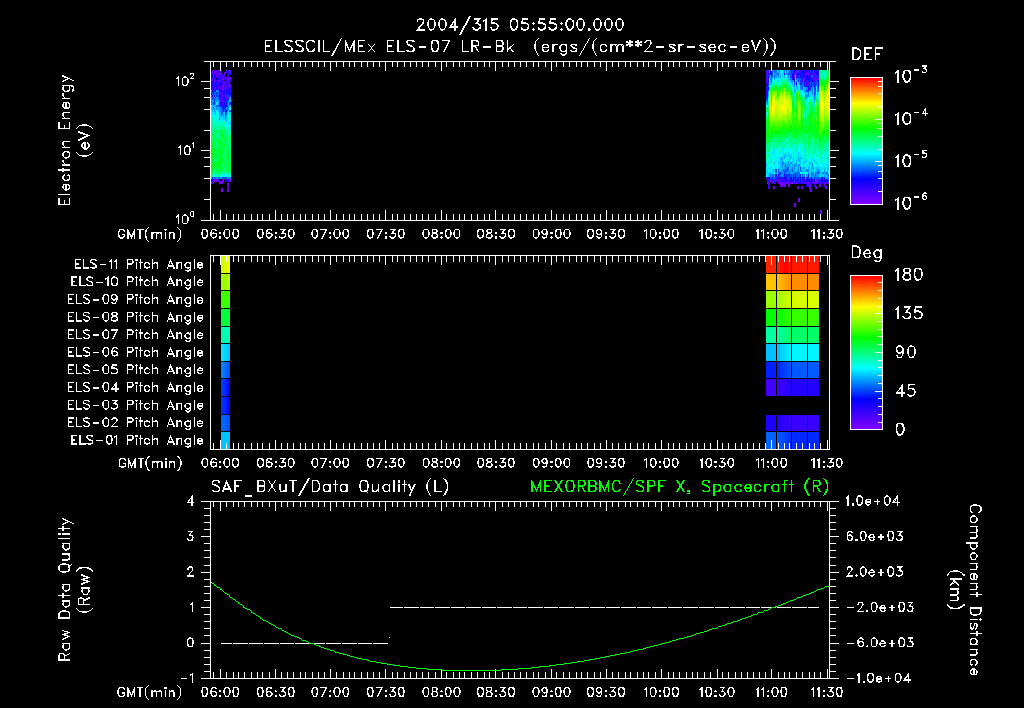The image size is (1024, 708).
Task: Select the ELS-08 Pitch Angle row label
Action: 135,317
